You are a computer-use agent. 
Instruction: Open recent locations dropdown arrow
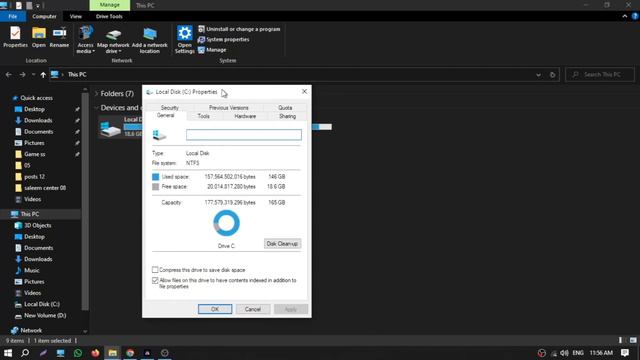pos(33,75)
